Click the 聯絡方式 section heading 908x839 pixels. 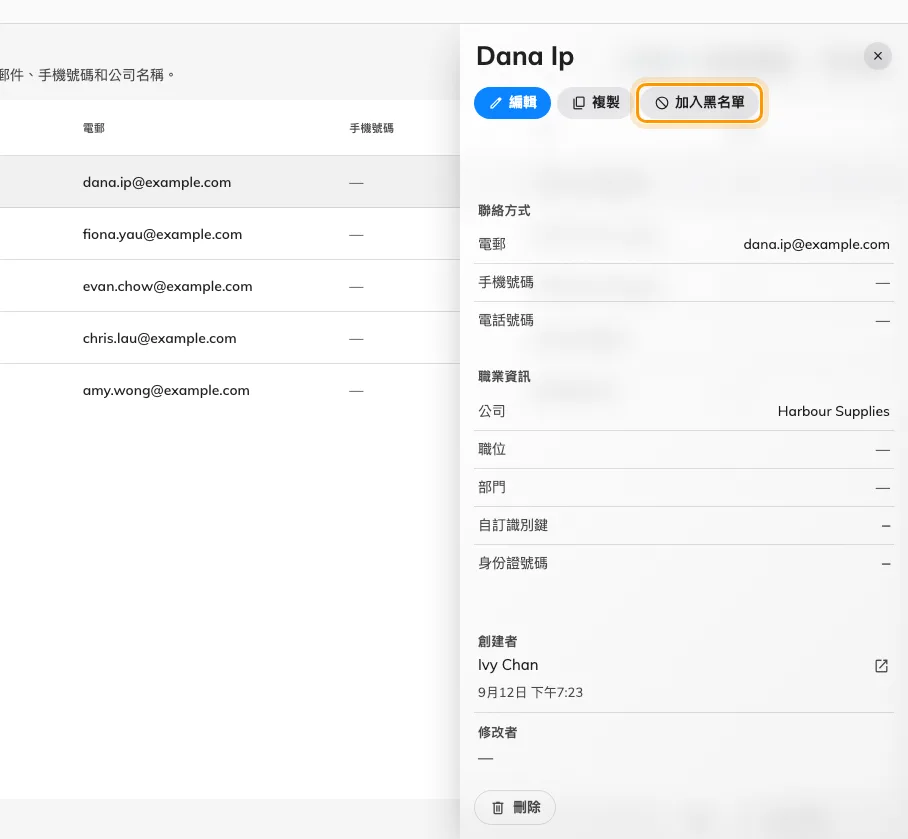point(504,210)
